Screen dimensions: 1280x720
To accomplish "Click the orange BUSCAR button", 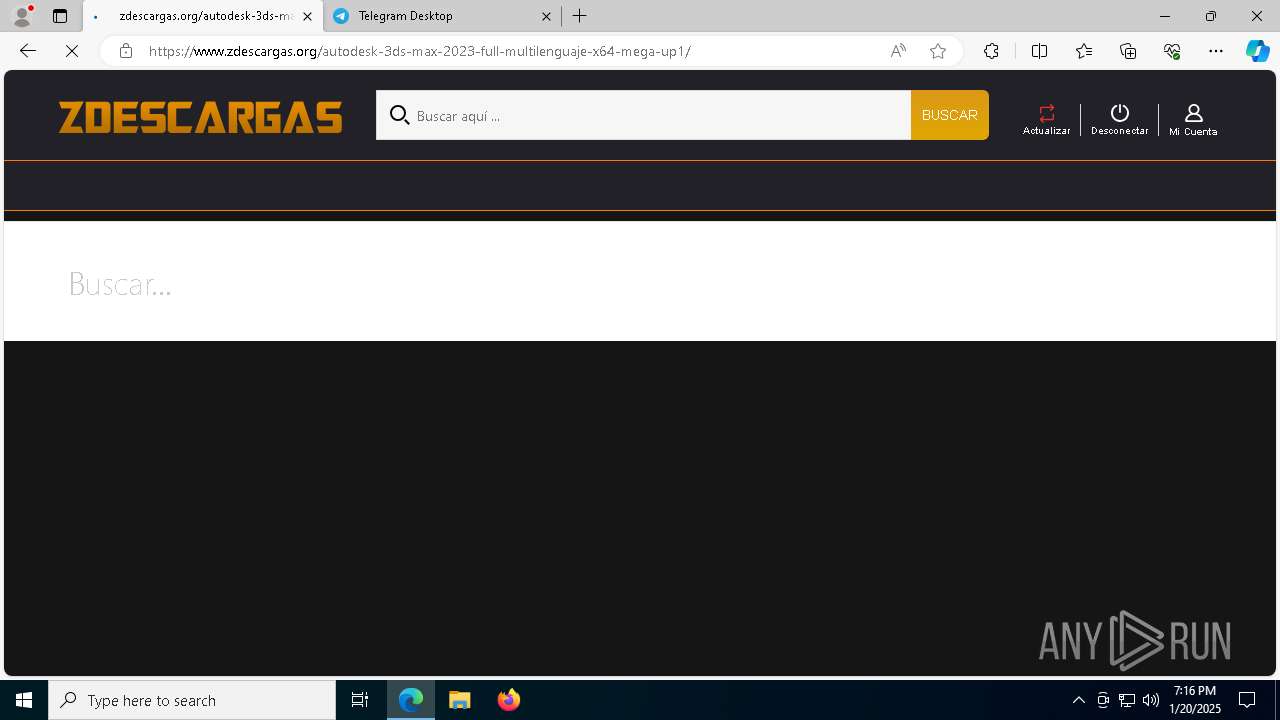I will pos(949,115).
